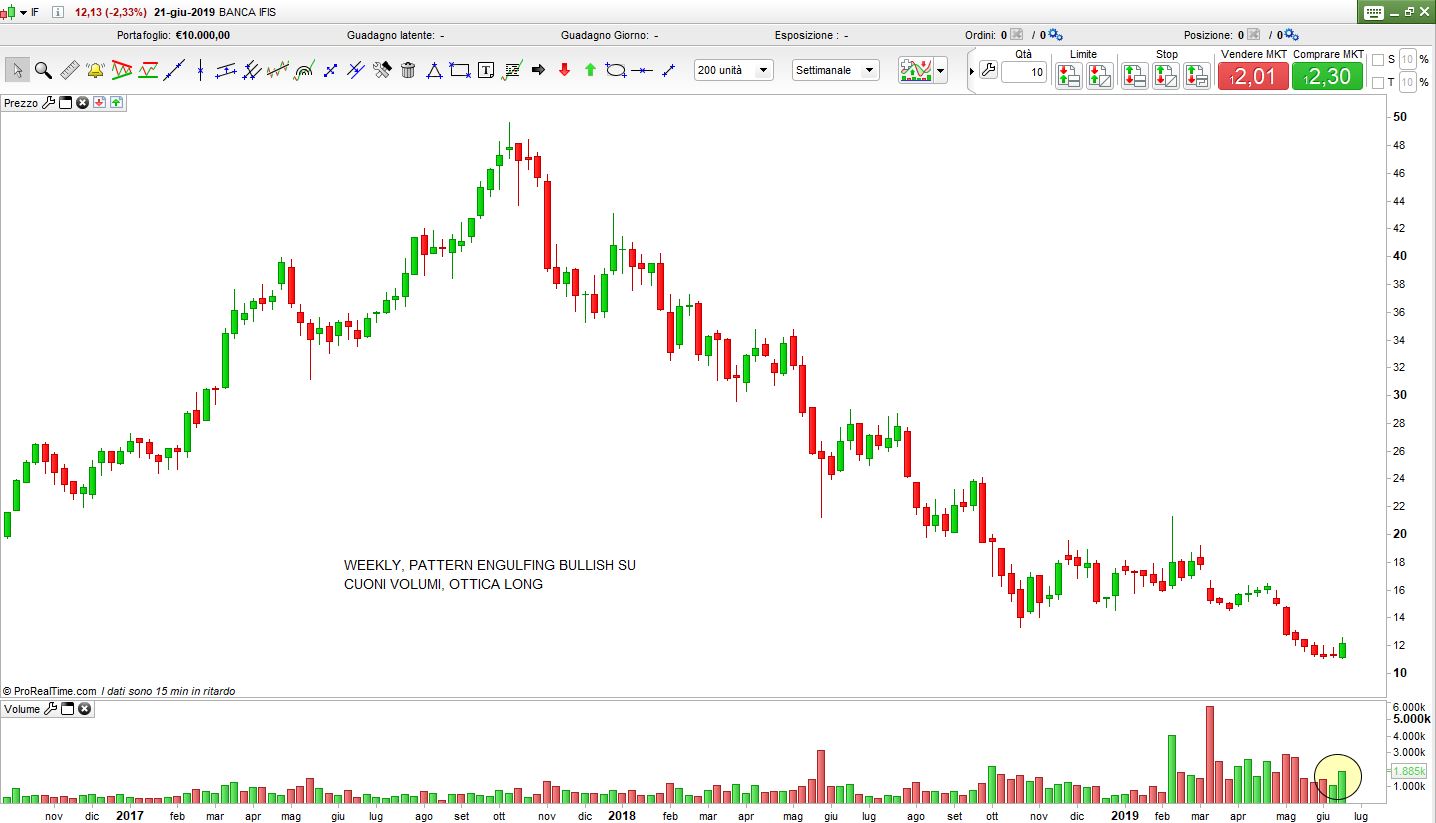Choose the text annotation tool
Image resolution: width=1436 pixels, height=823 pixels.
[486, 70]
